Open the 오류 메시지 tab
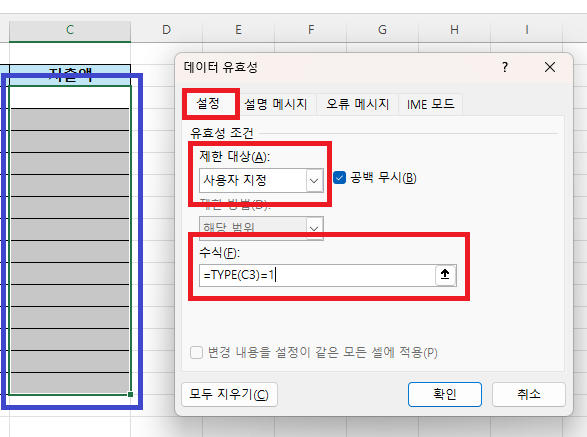587x437 pixels. pyautogui.click(x=358, y=104)
